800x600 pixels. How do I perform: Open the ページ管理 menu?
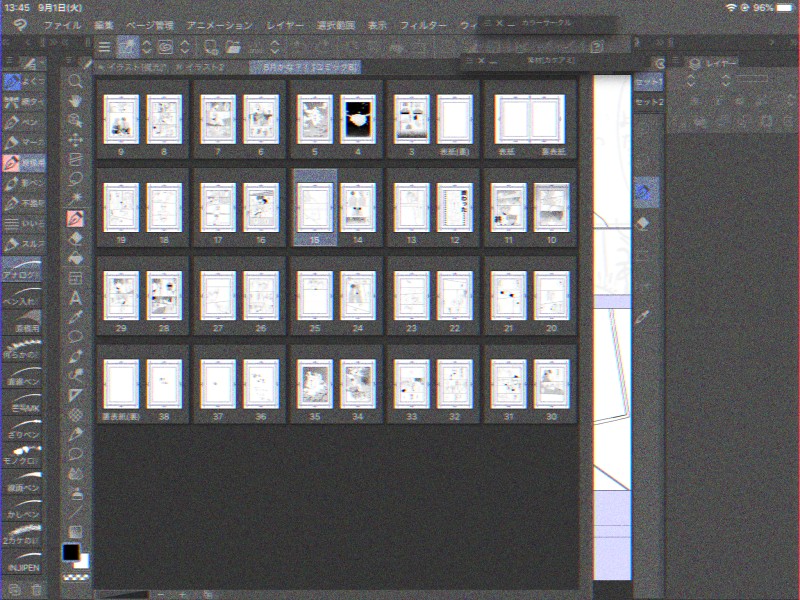[x=149, y=25]
